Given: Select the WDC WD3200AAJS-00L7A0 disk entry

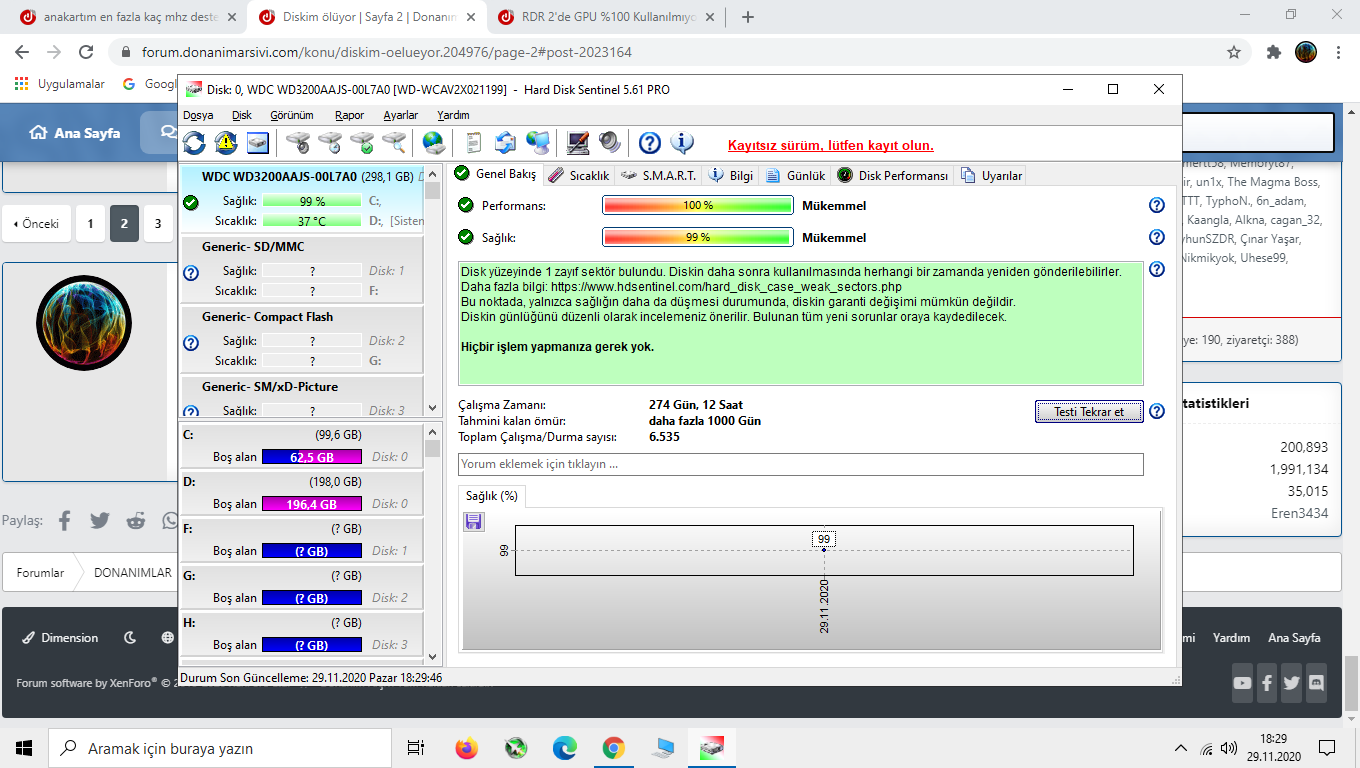Looking at the screenshot, I should pyautogui.click(x=302, y=198).
